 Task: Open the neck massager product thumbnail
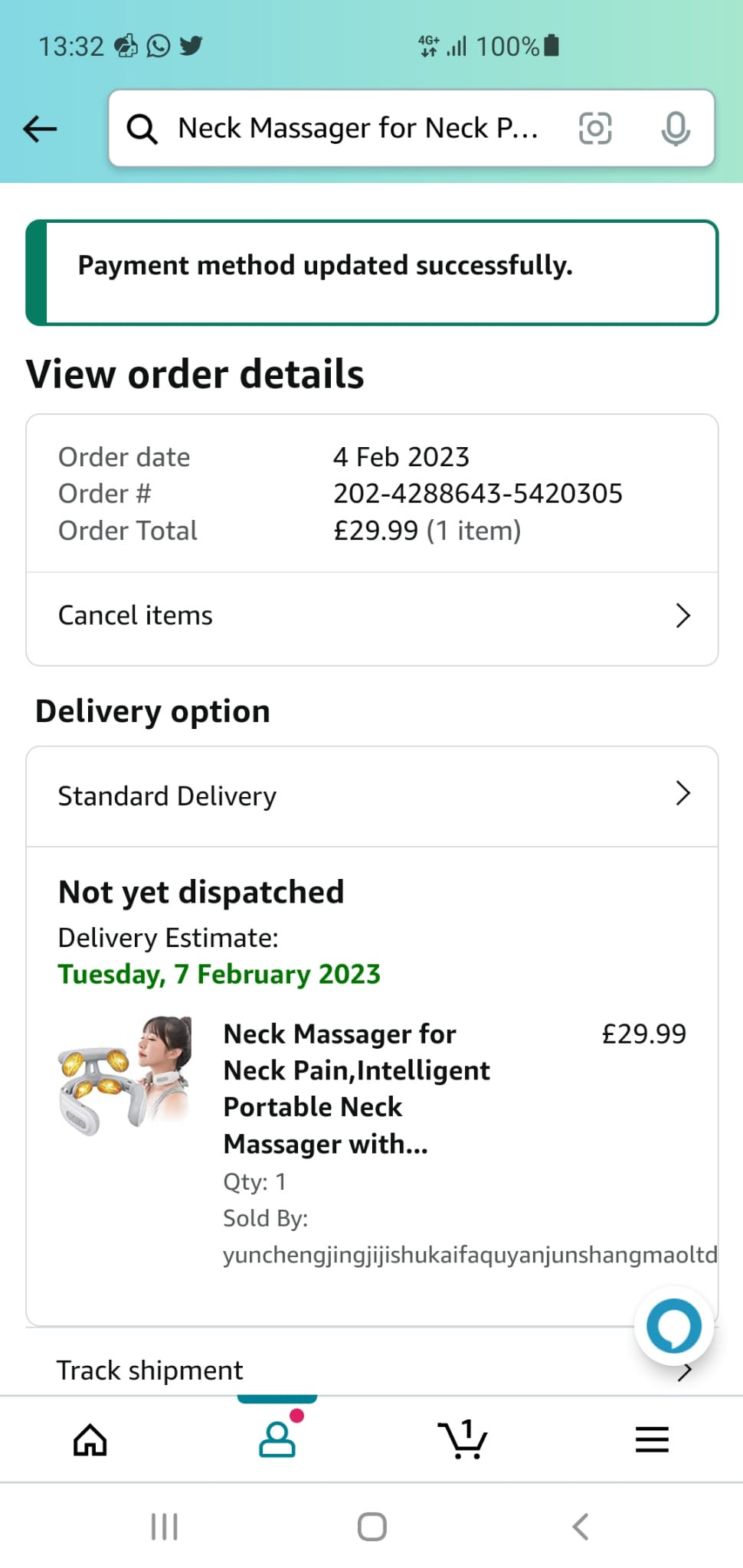click(125, 1076)
